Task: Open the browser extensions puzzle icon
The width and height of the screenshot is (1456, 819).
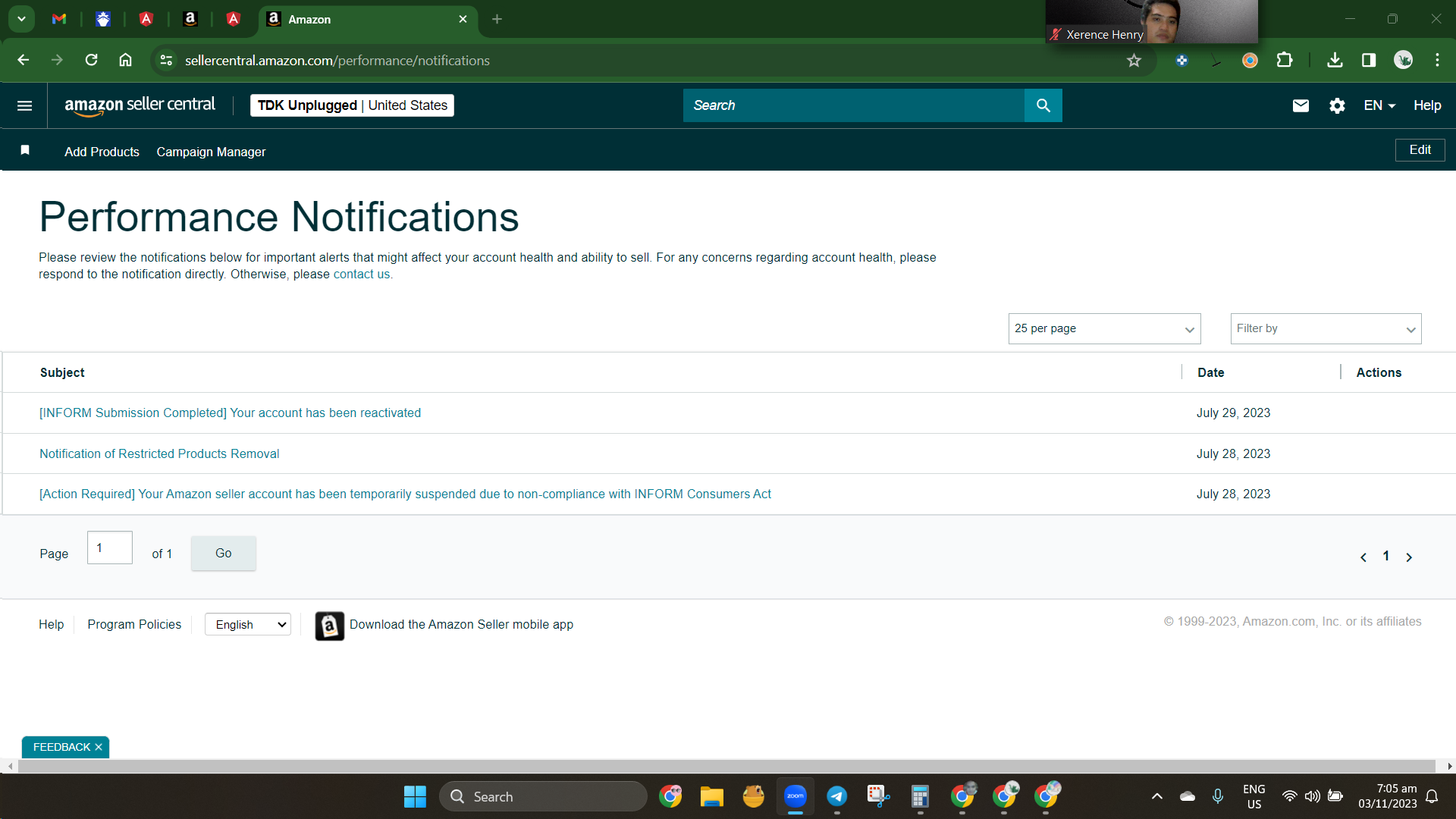Action: 1285,60
